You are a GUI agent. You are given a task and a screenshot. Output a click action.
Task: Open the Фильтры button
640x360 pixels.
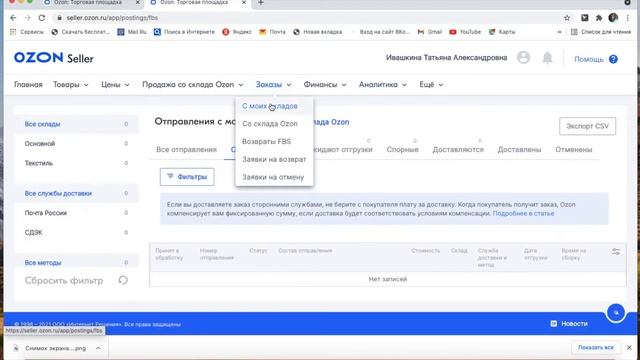187,177
